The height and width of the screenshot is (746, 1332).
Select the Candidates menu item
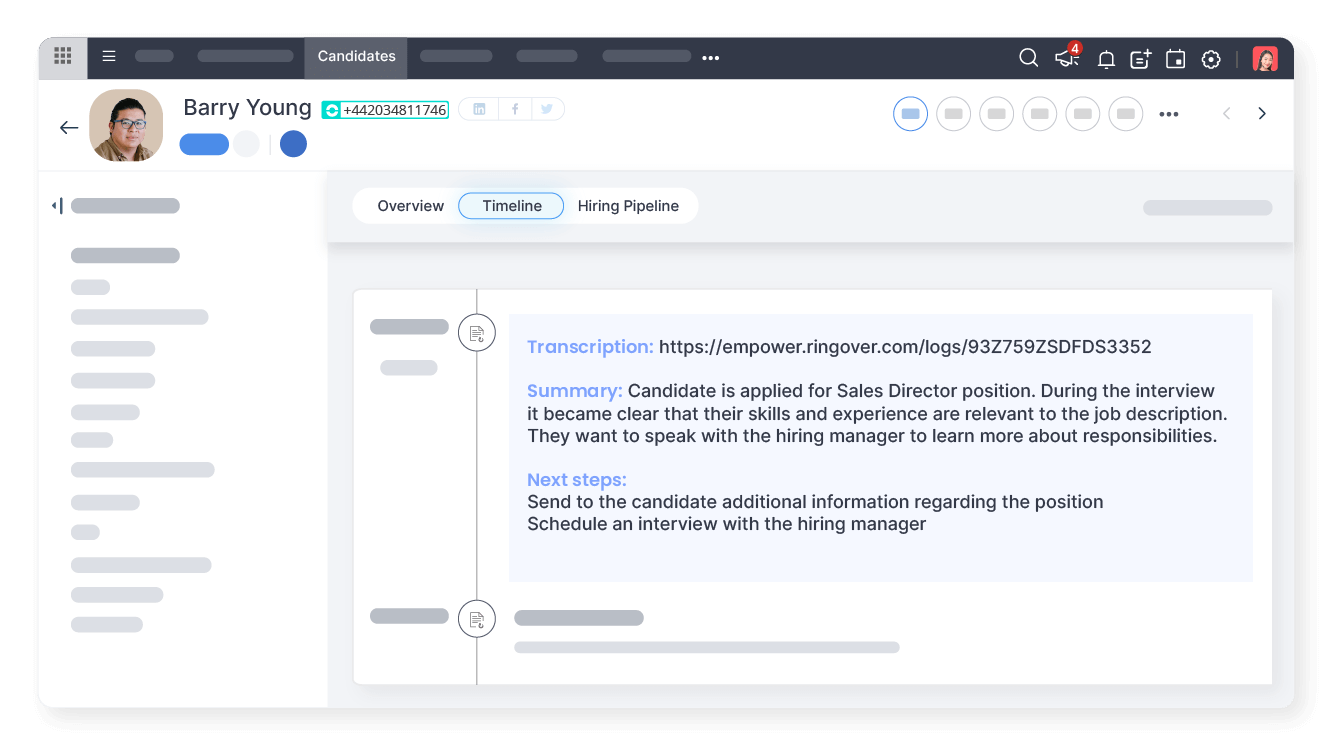(355, 57)
